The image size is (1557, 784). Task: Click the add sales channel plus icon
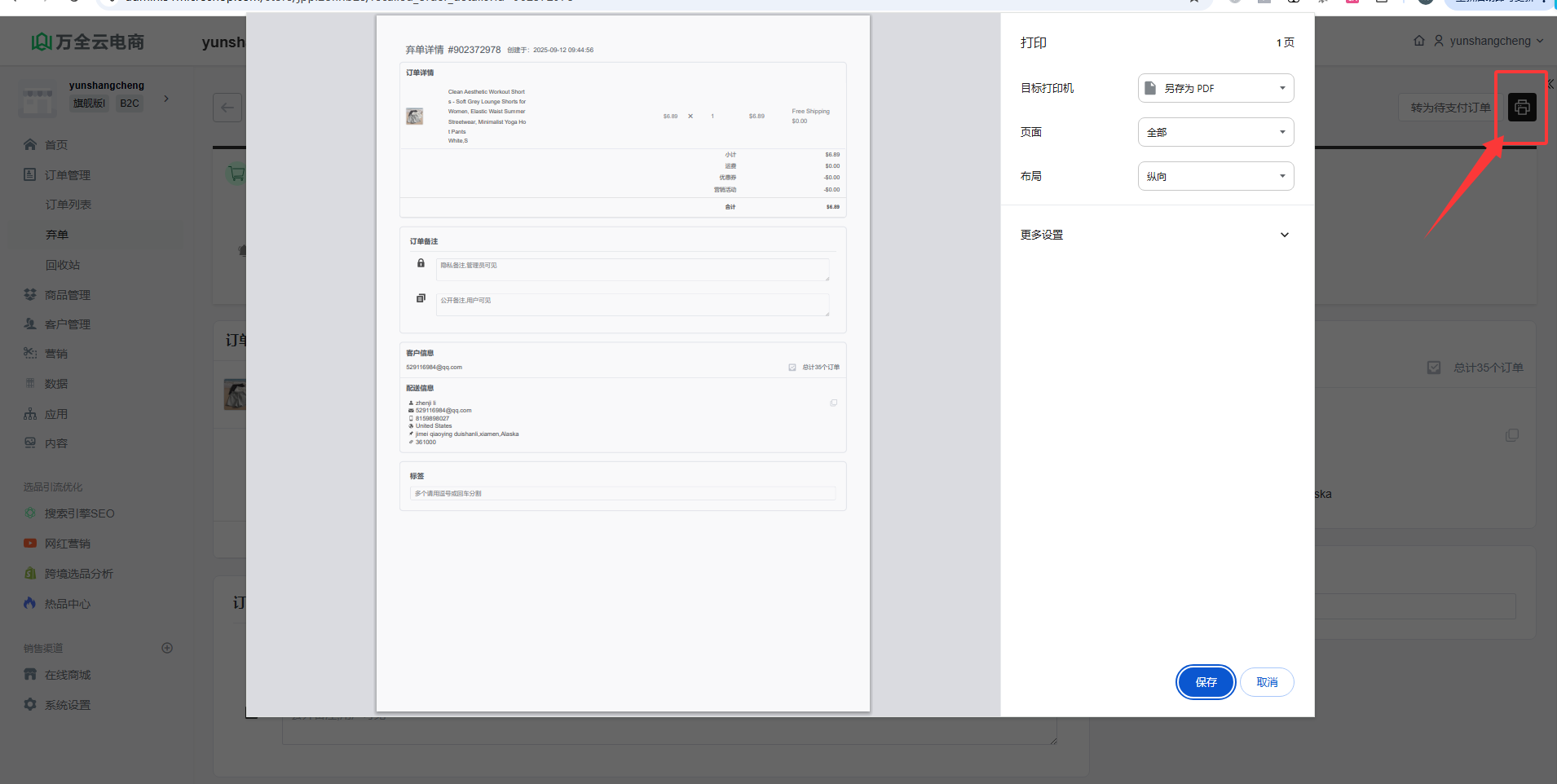(x=167, y=648)
